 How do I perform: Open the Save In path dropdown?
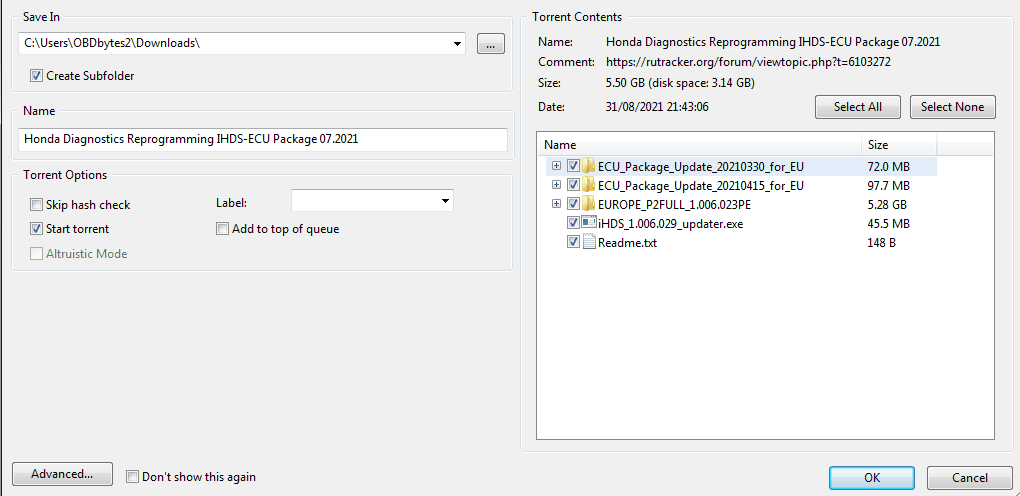point(458,43)
